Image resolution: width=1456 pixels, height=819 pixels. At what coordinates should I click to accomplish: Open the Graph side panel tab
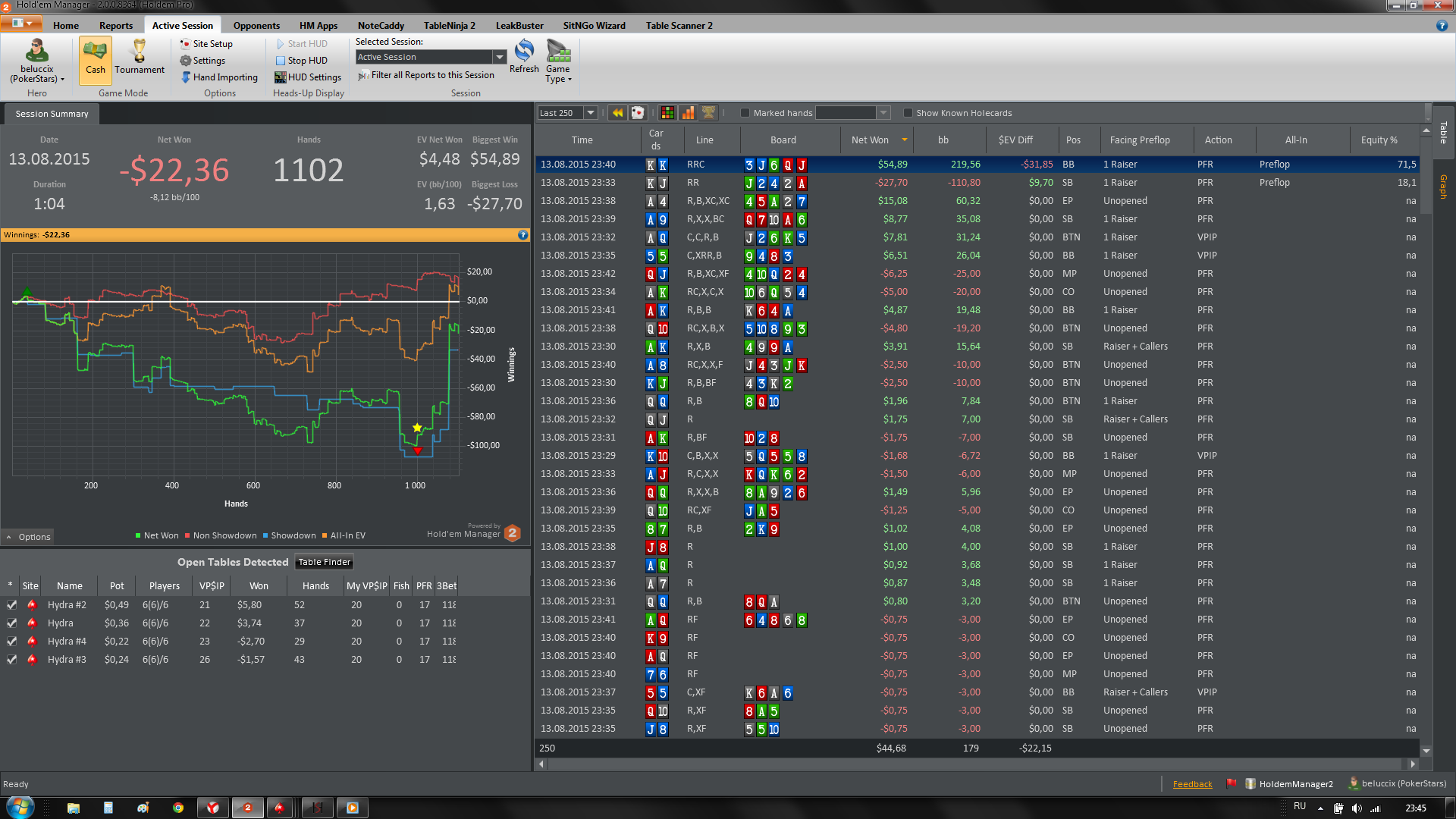tap(1443, 186)
